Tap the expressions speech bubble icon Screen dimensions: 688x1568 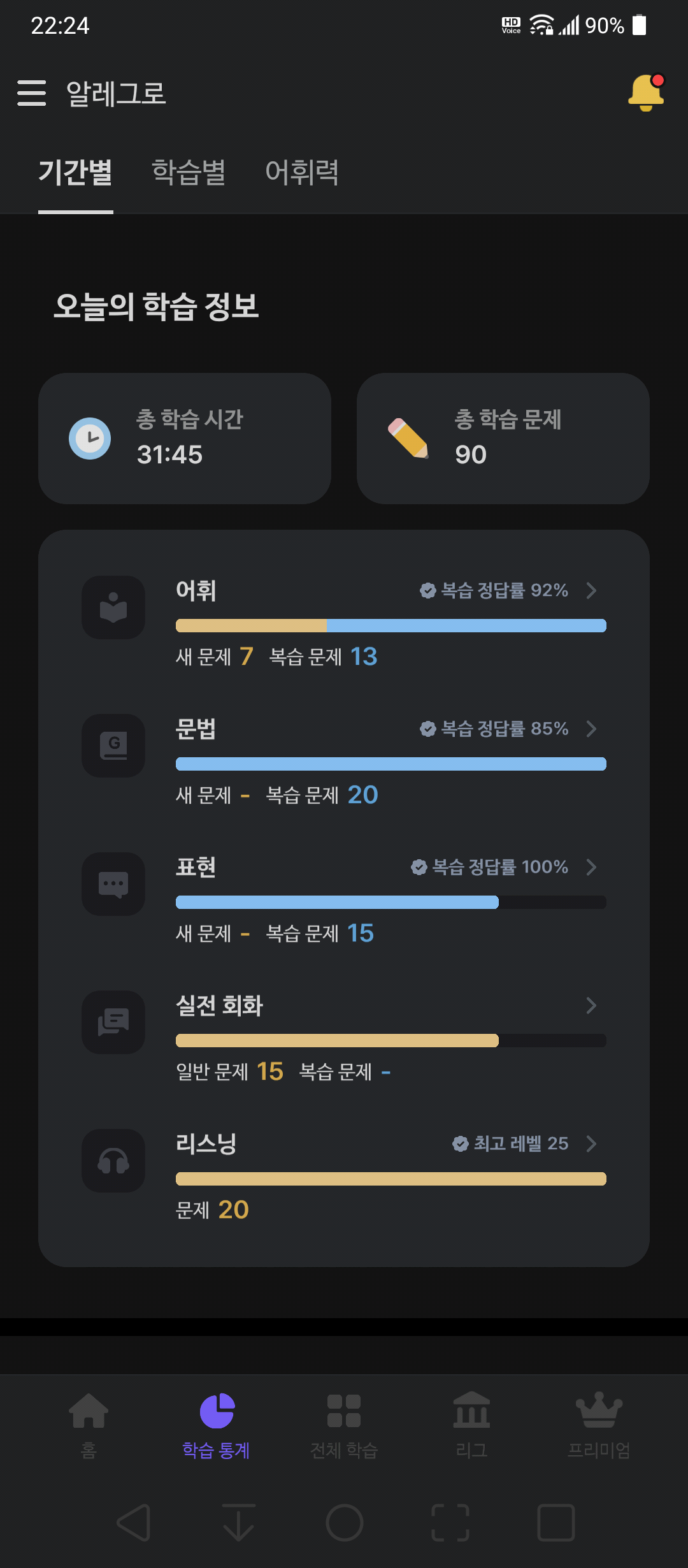(x=113, y=884)
